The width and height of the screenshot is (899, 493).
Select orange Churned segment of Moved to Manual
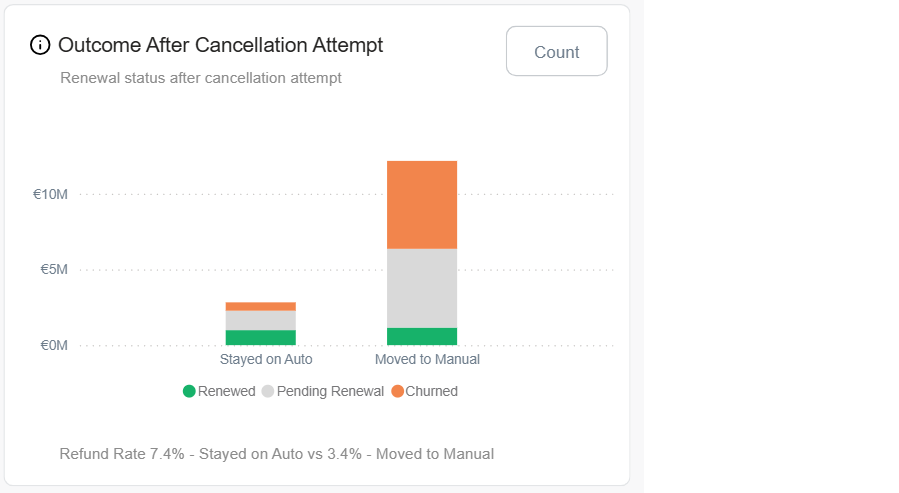pyautogui.click(x=422, y=204)
